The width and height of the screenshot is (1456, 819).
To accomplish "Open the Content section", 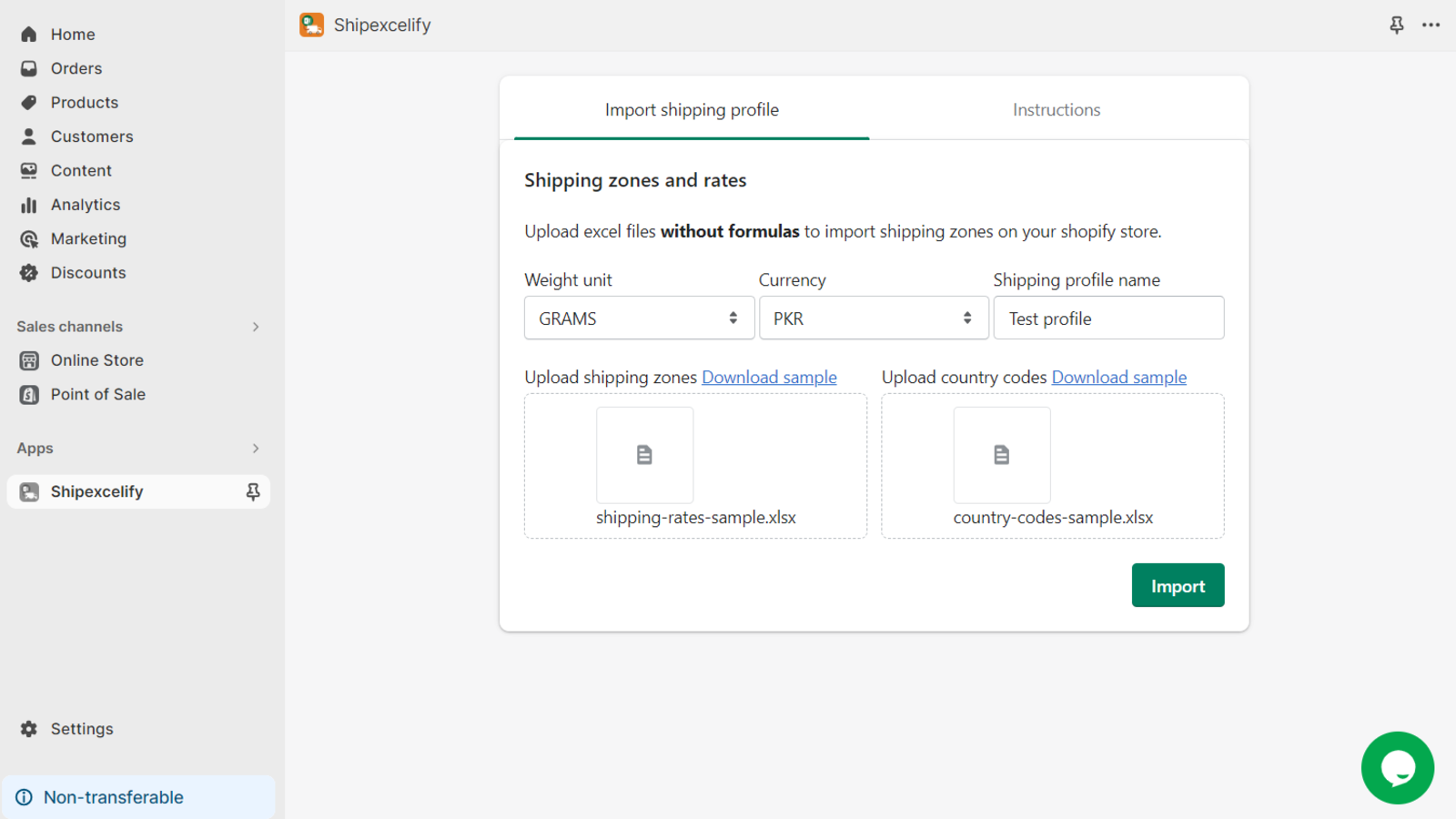I will point(81,170).
